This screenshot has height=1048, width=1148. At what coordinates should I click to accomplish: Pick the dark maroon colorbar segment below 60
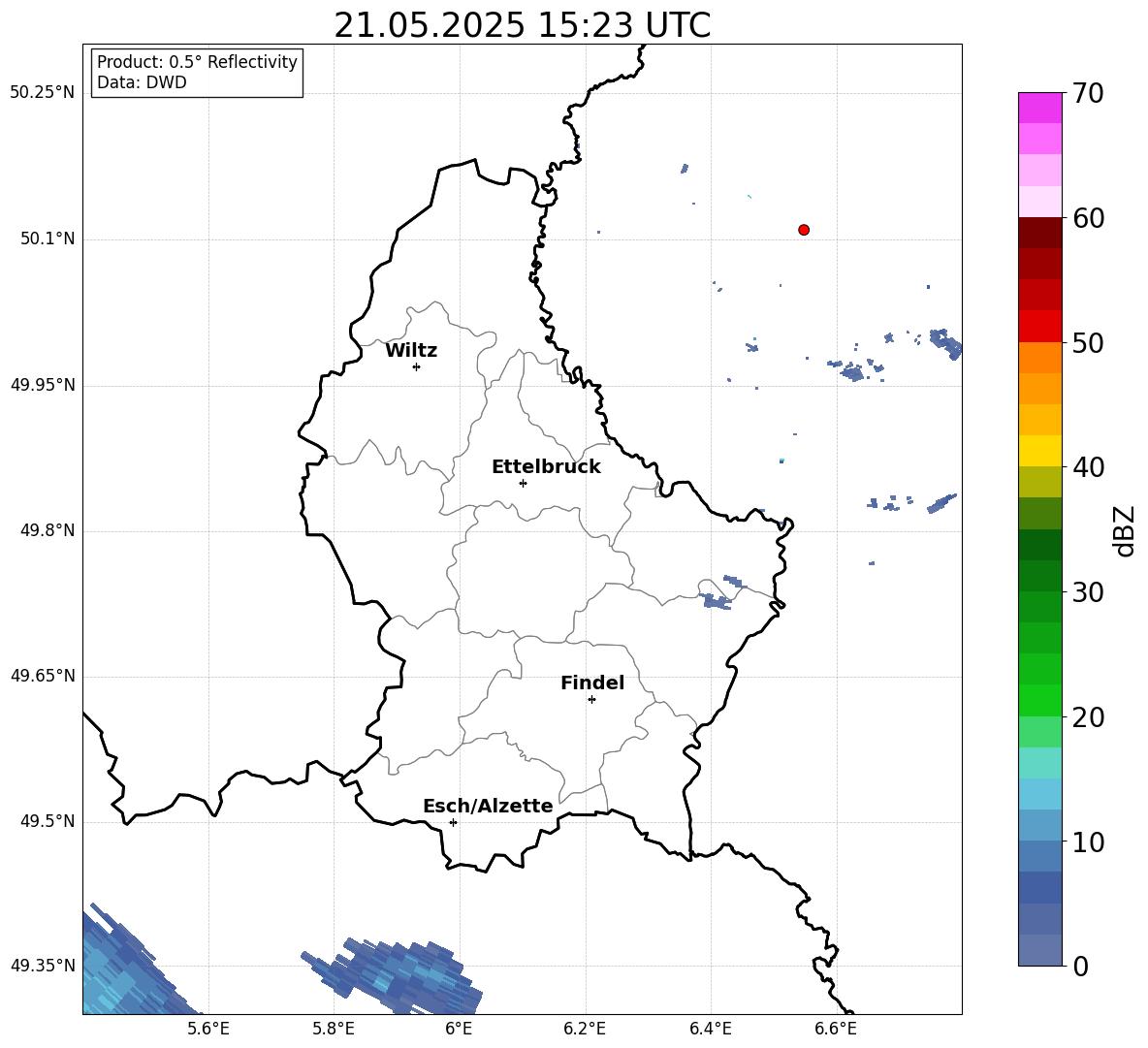click(x=1039, y=233)
